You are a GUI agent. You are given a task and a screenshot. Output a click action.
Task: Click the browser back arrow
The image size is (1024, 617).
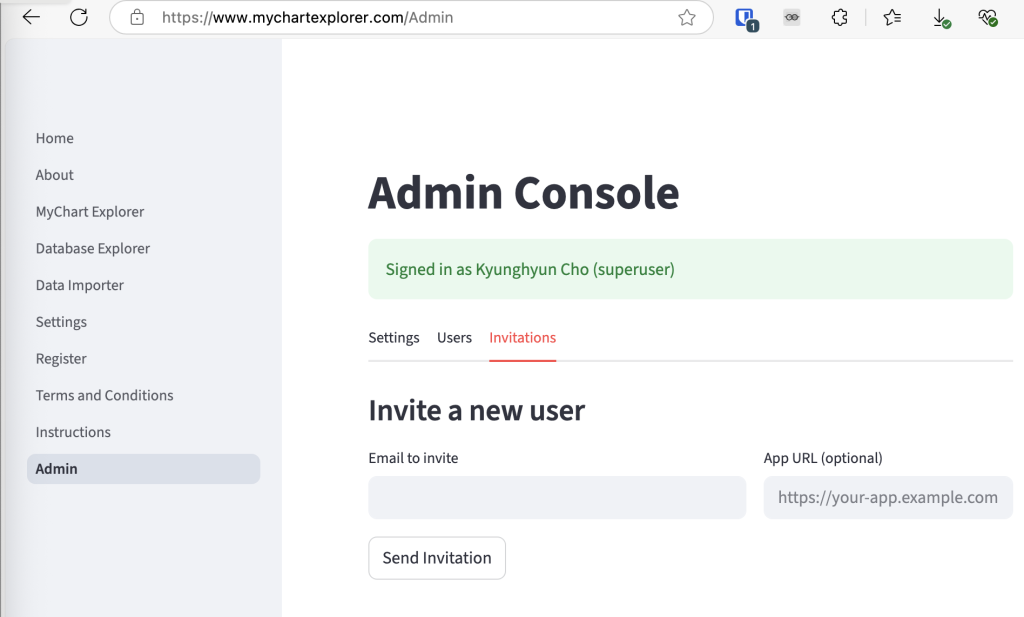click(31, 17)
